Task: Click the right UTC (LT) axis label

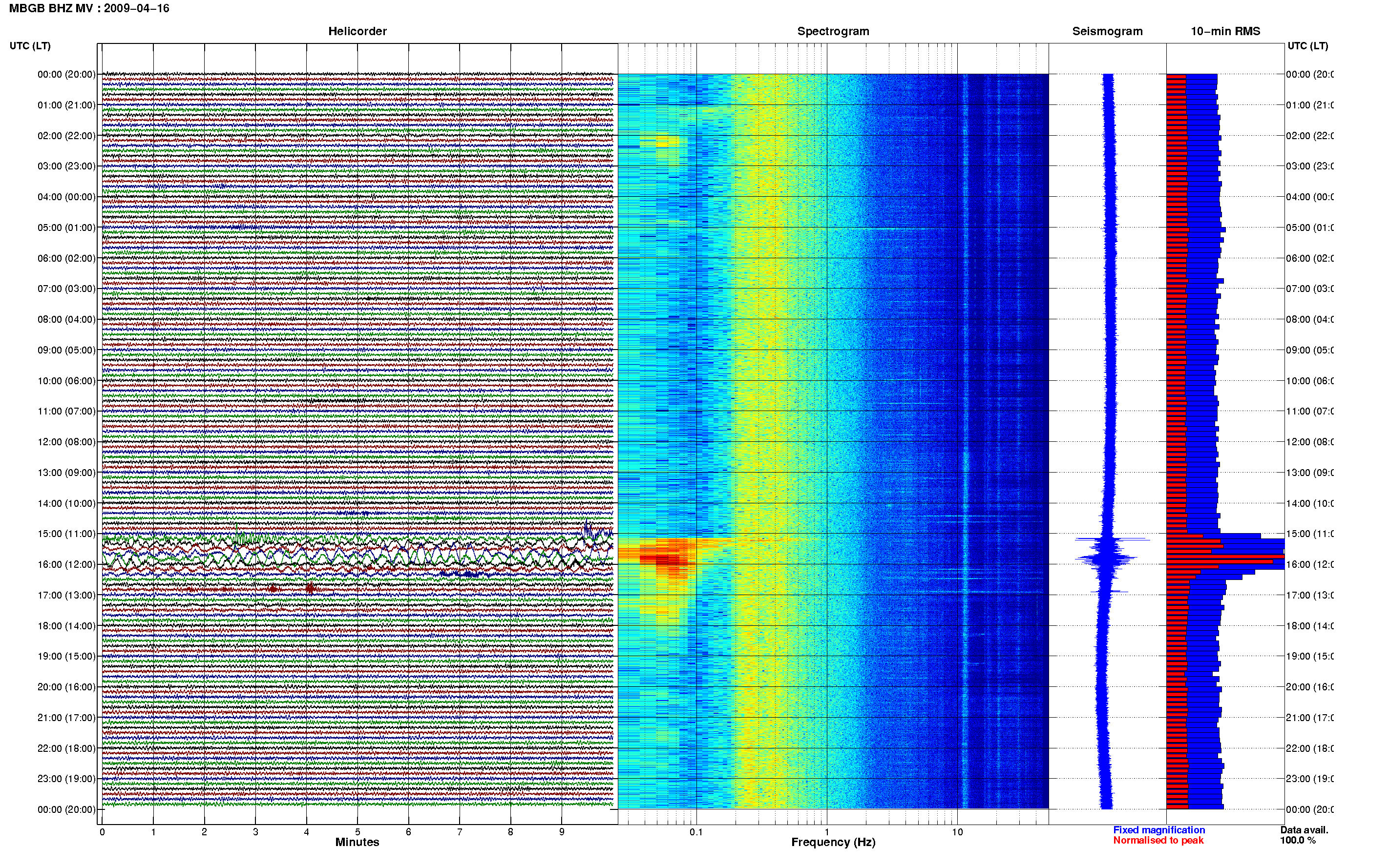Action: pos(1307,46)
